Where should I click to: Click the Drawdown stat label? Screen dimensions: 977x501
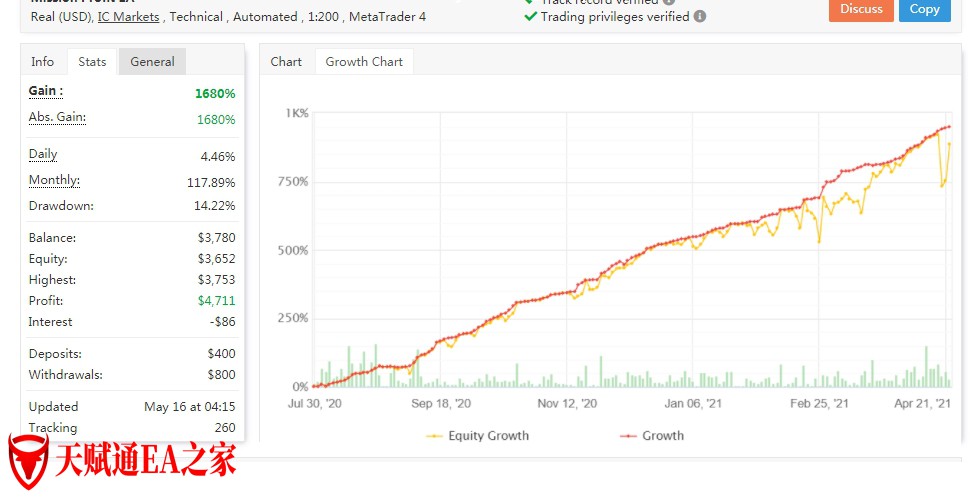tap(61, 206)
